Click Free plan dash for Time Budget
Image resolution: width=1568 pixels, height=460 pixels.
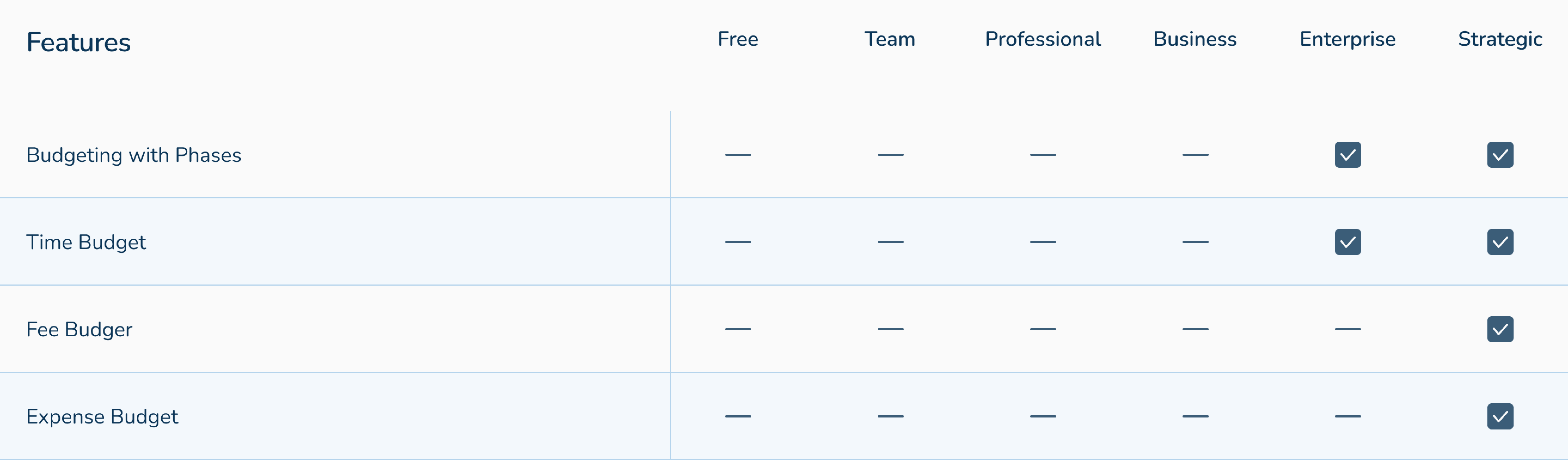(x=738, y=242)
